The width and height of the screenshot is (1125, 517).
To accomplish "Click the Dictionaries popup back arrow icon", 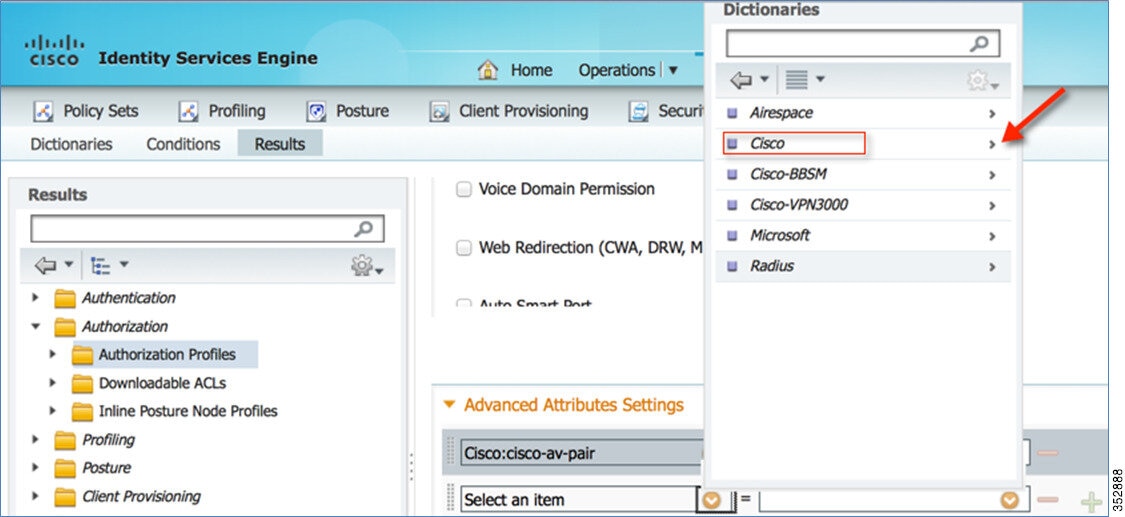I will [741, 80].
